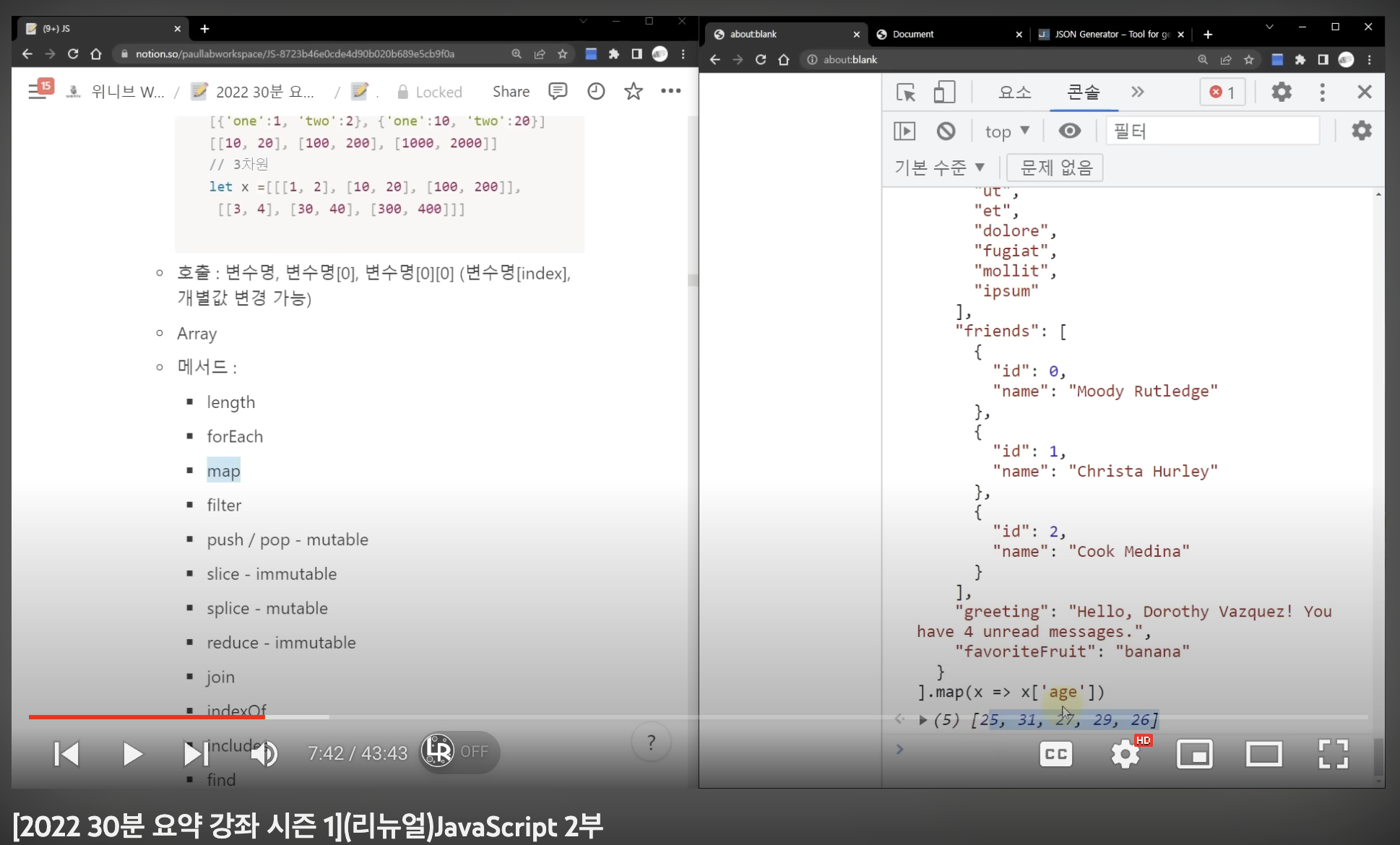
Task: Clear console with the ban icon
Action: tap(946, 131)
